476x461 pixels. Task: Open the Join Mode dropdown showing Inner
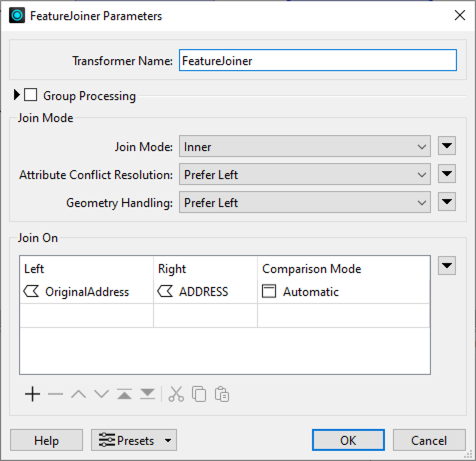(x=305, y=146)
